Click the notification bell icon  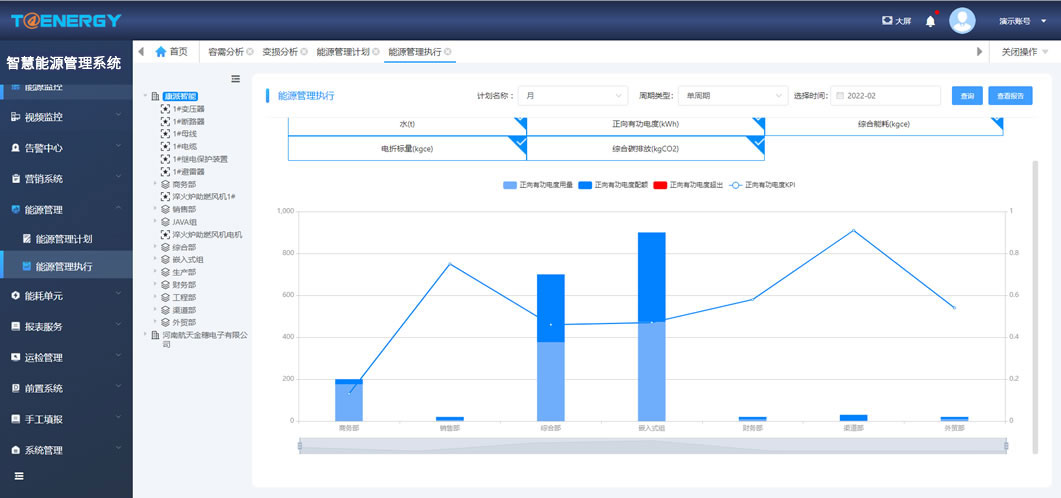[x=930, y=21]
